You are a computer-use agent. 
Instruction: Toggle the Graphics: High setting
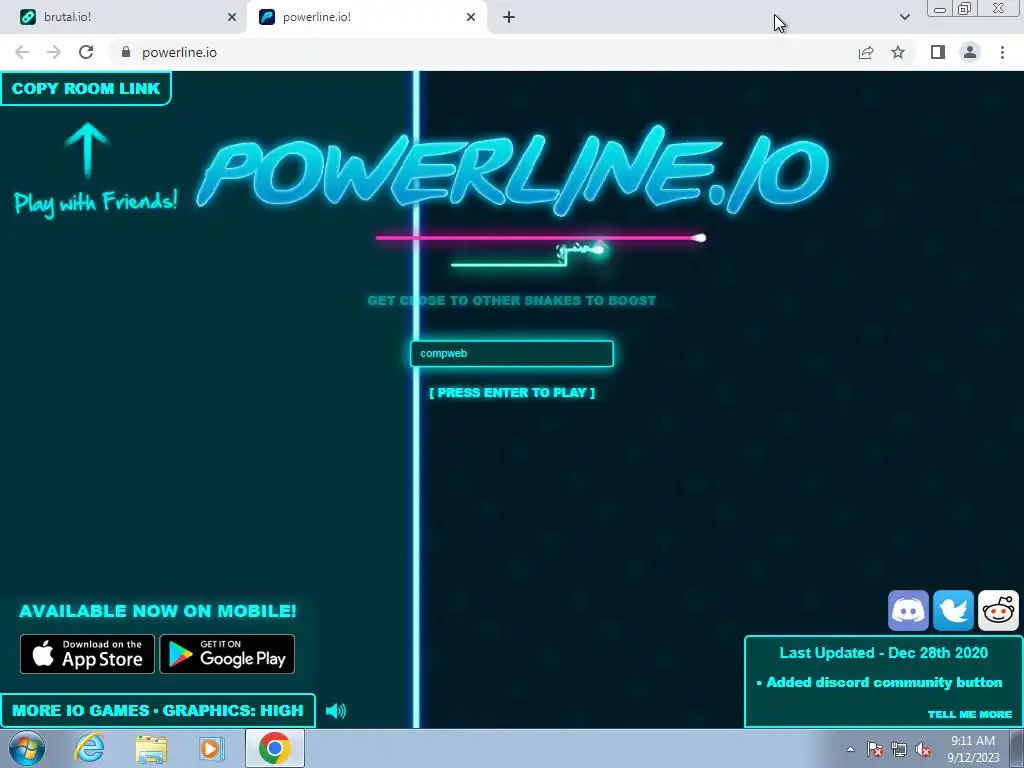point(233,711)
